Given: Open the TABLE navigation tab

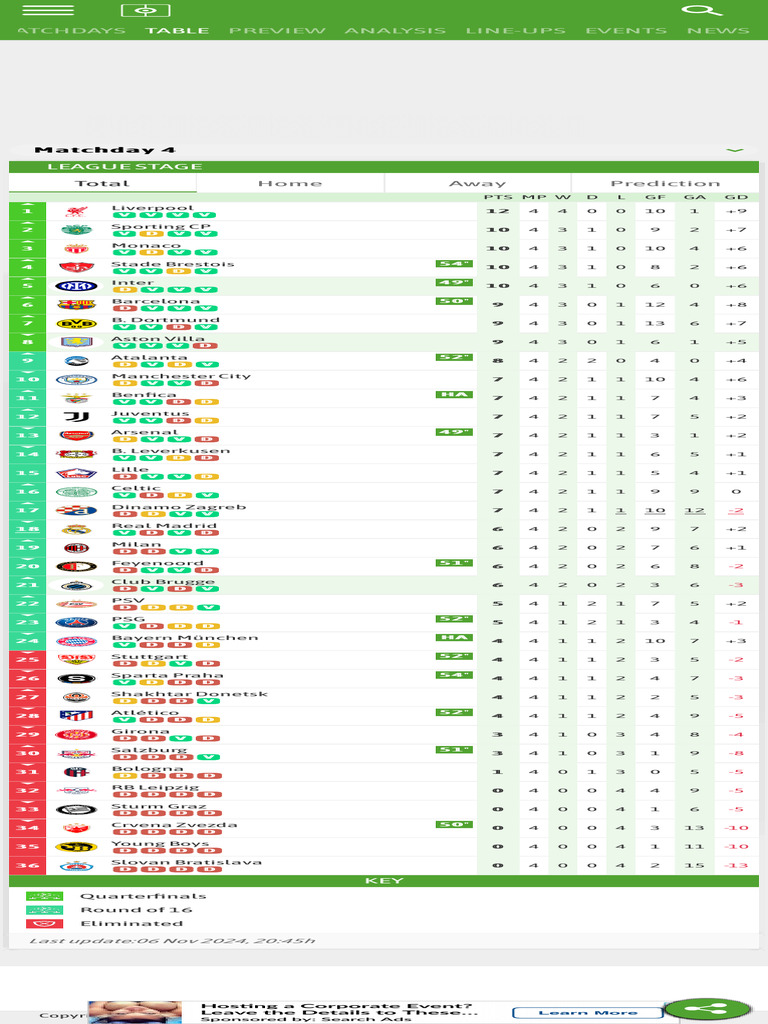Looking at the screenshot, I should pos(177,31).
